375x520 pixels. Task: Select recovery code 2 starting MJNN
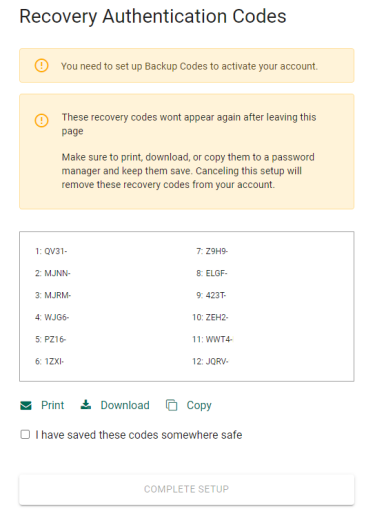pos(53,273)
